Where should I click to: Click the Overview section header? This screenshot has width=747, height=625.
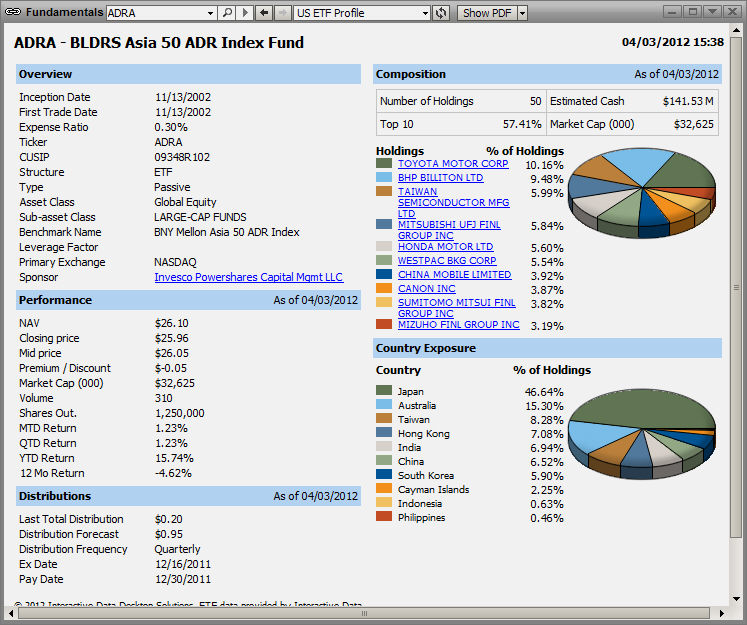coord(188,74)
